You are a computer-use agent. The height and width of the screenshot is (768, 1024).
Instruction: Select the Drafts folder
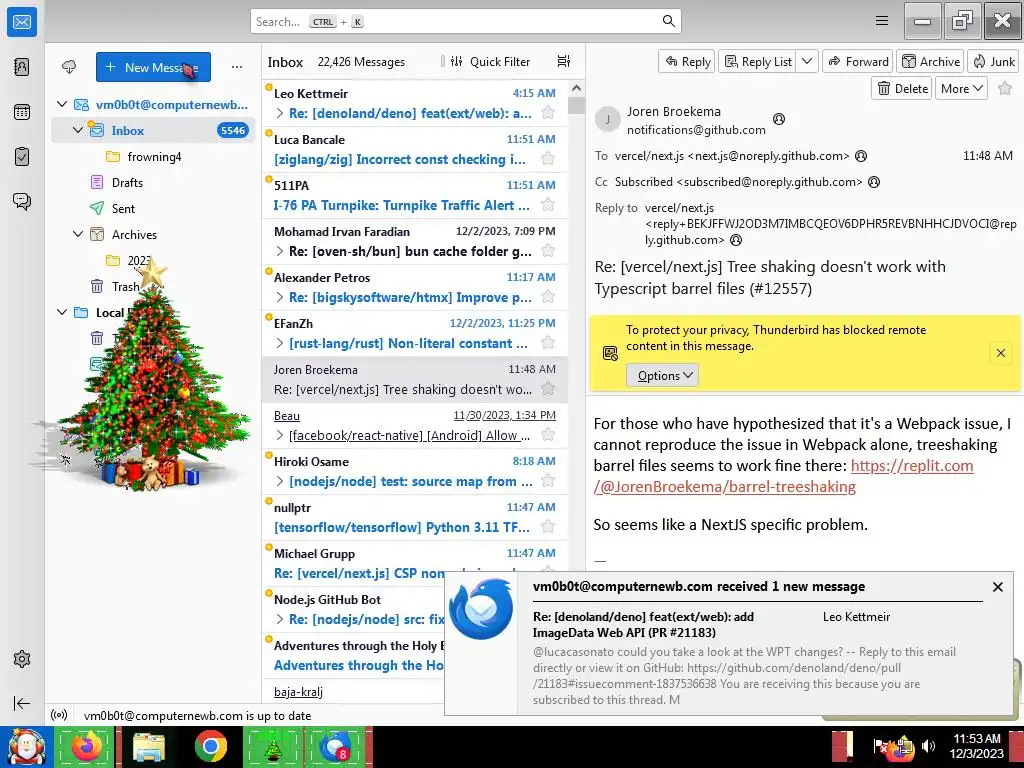click(x=153, y=182)
